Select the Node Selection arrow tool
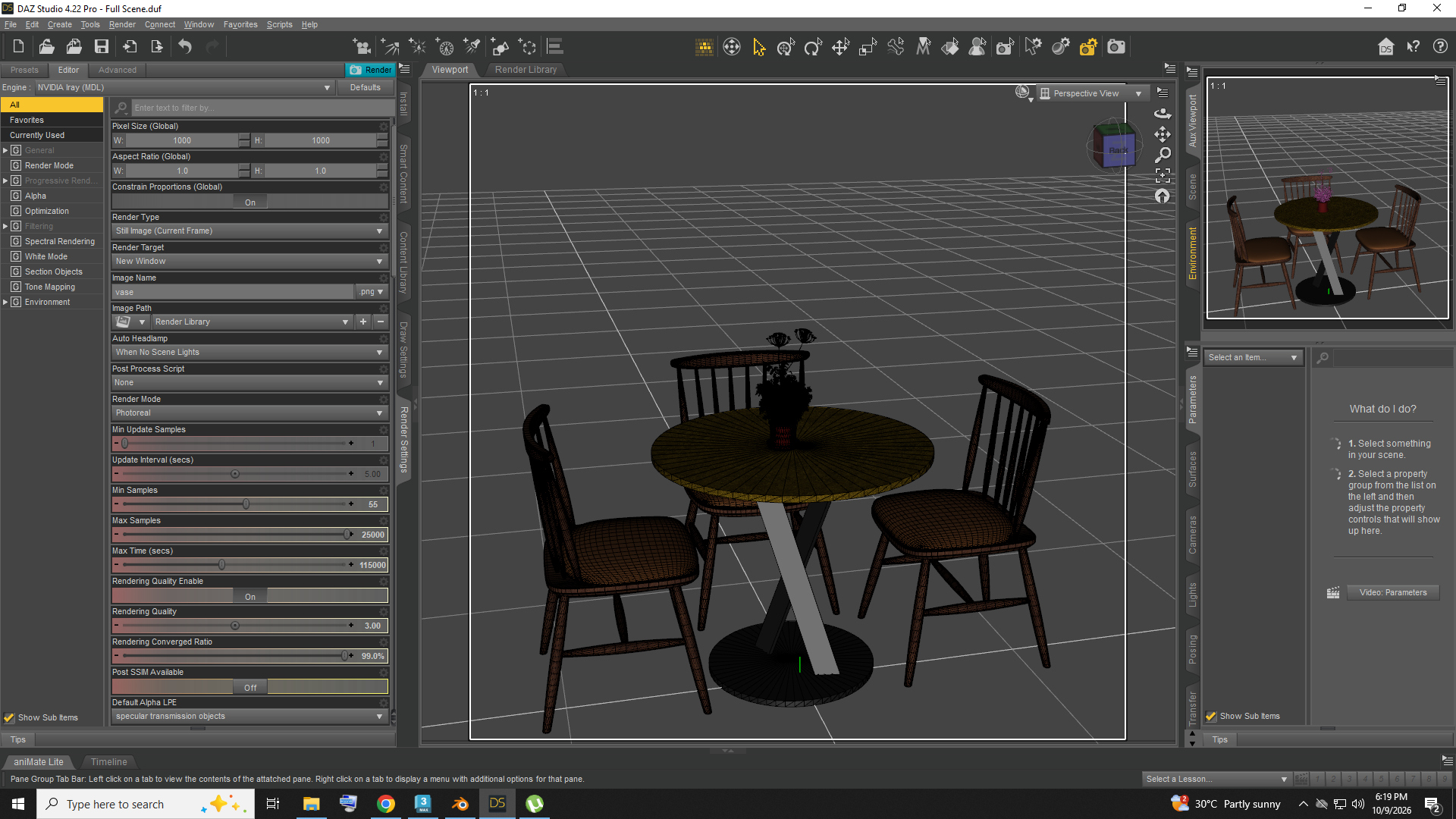 click(759, 47)
